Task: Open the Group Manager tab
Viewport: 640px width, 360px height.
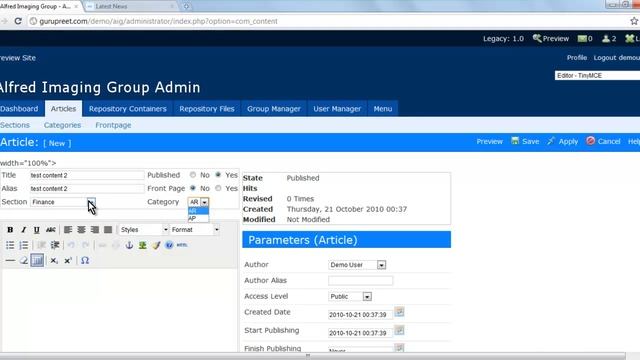Action: pyautogui.click(x=274, y=109)
